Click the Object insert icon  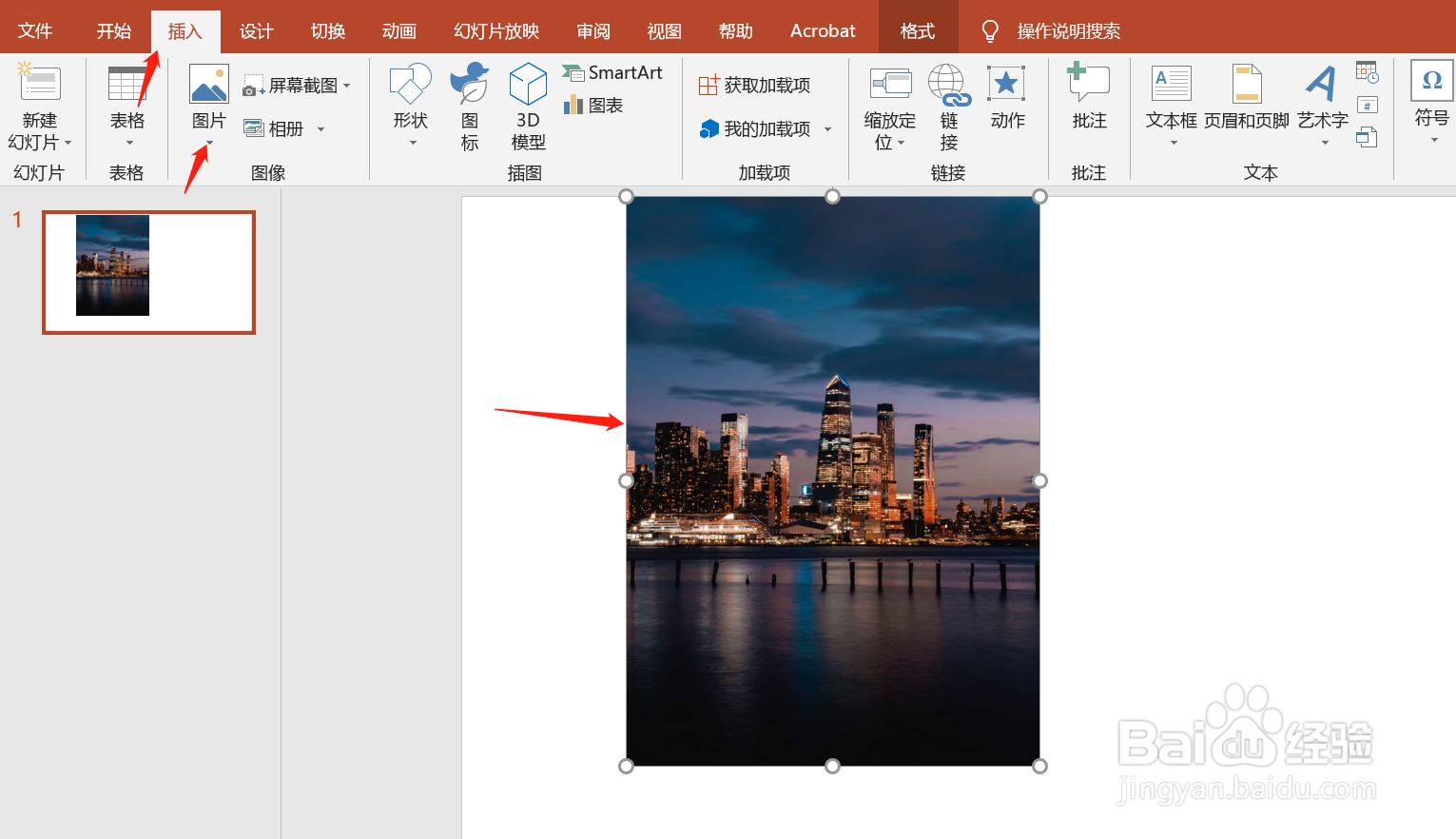tap(1367, 137)
